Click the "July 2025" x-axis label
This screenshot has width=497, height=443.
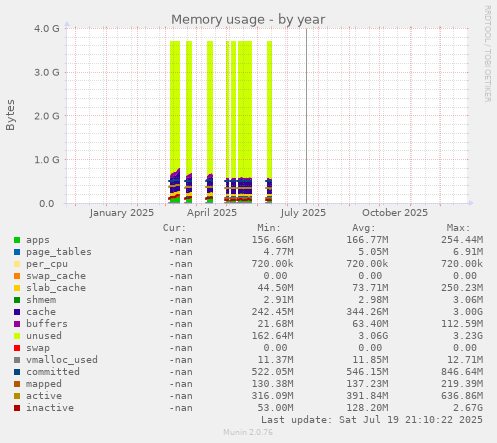click(x=303, y=213)
